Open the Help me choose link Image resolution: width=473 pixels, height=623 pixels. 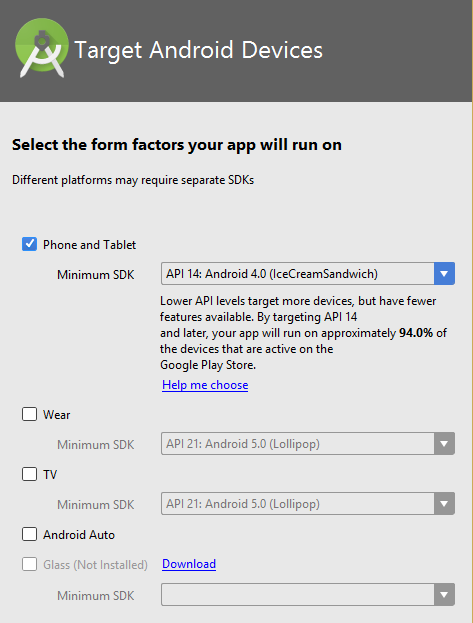coord(205,385)
